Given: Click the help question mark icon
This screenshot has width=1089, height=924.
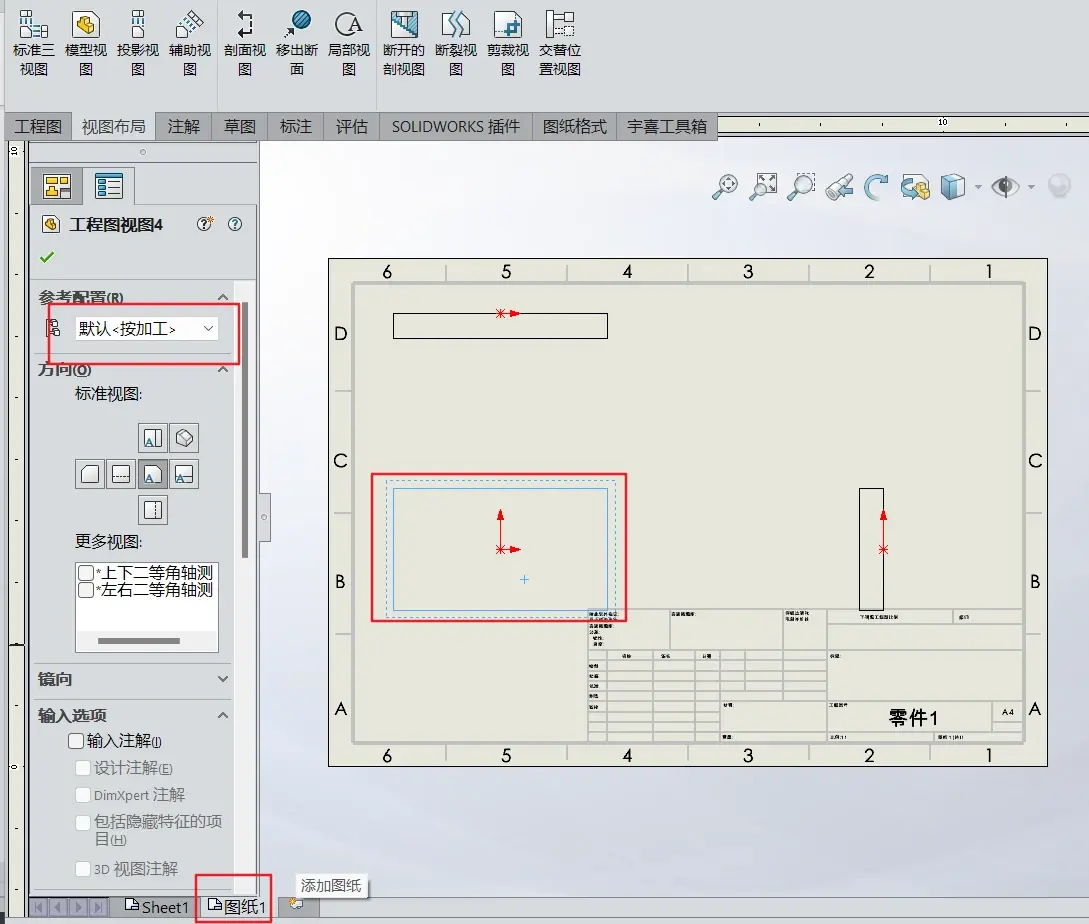Looking at the screenshot, I should coord(235,224).
